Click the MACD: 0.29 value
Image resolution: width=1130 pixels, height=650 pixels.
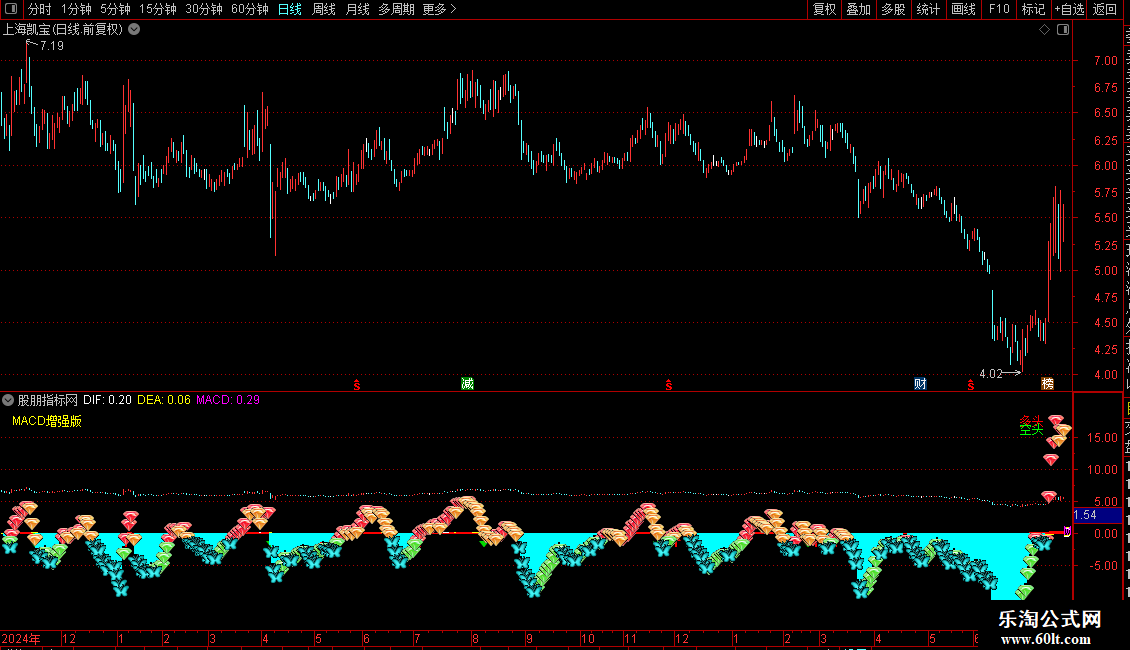[x=228, y=400]
